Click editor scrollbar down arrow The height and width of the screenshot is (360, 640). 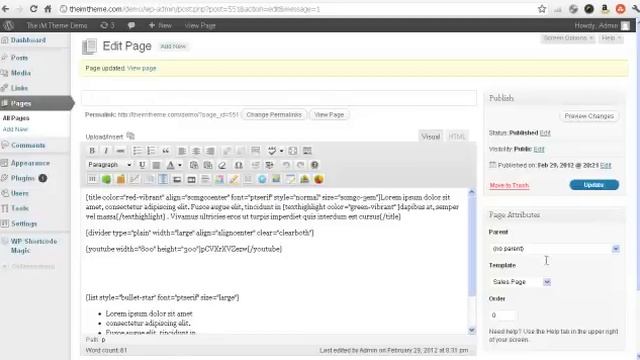[472, 330]
